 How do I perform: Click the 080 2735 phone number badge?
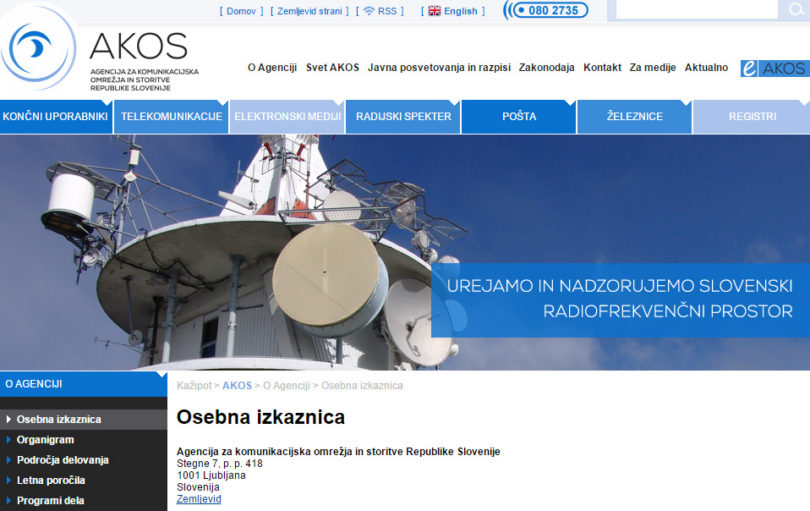pyautogui.click(x=546, y=11)
